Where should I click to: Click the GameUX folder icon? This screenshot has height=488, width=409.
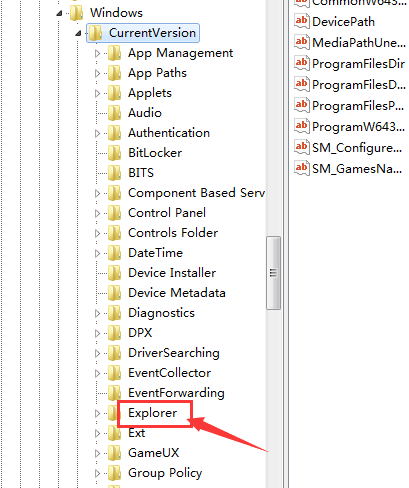click(115, 453)
